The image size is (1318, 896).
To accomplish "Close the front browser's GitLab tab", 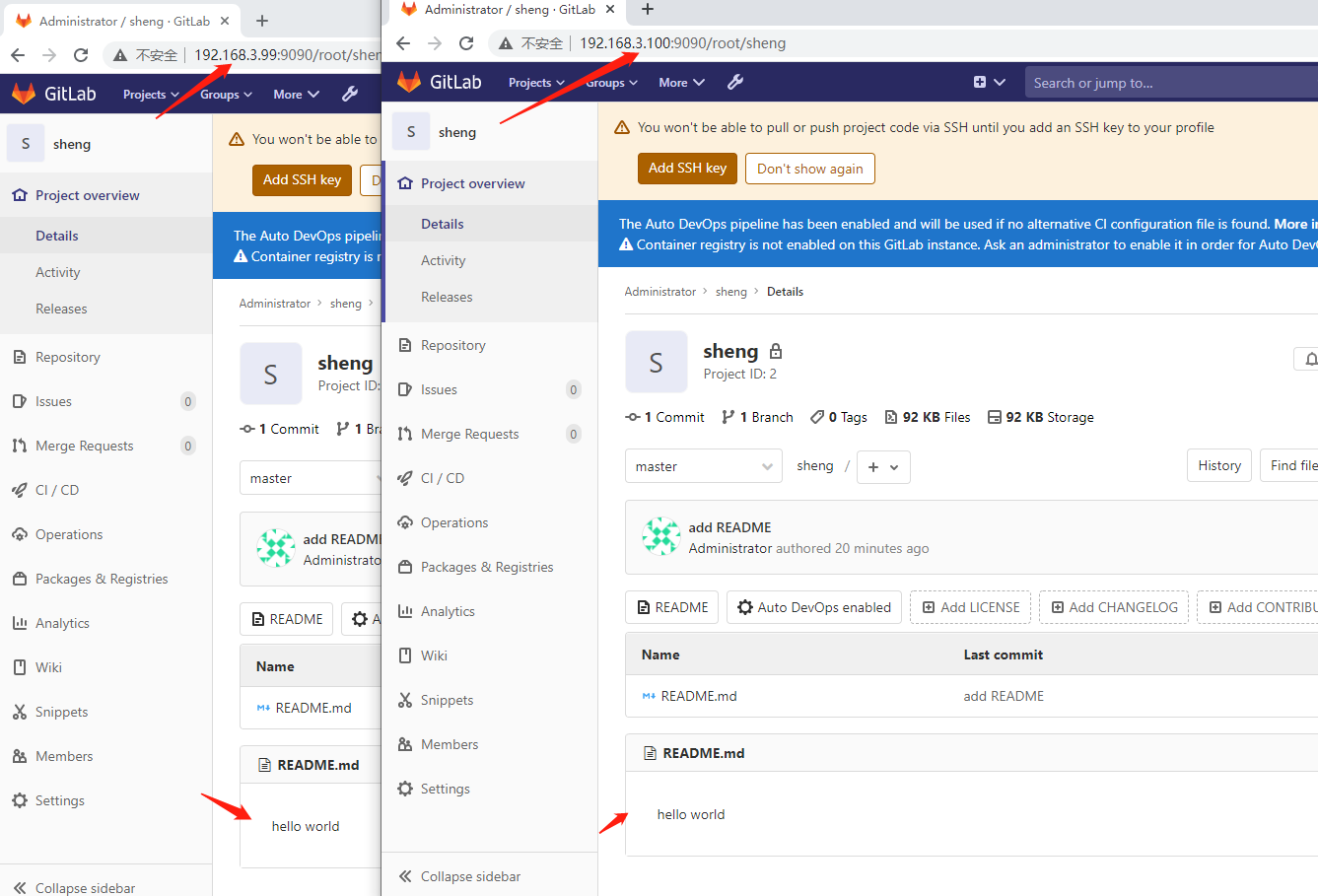I will (x=610, y=9).
